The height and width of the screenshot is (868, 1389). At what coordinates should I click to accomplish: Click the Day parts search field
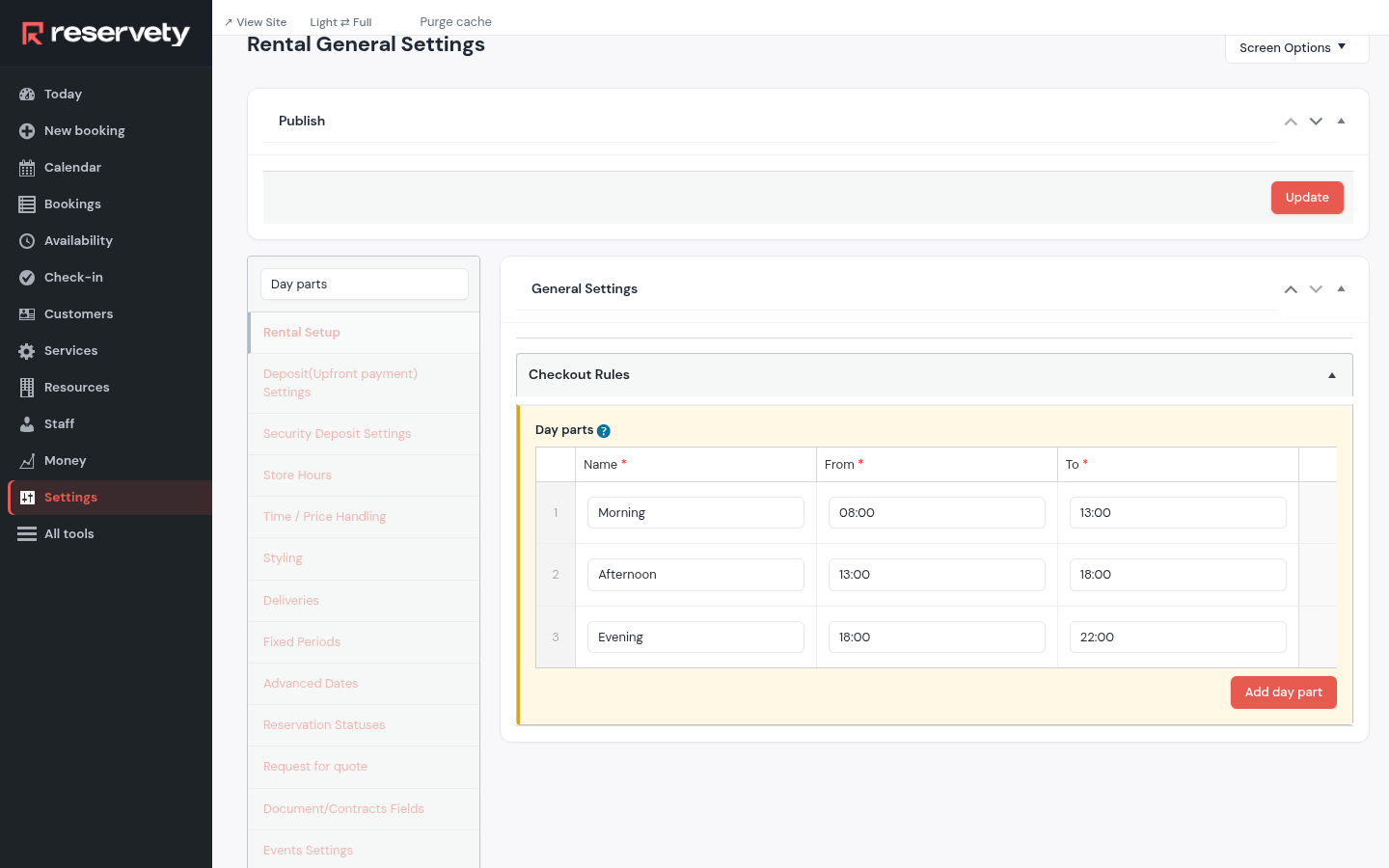coord(365,285)
